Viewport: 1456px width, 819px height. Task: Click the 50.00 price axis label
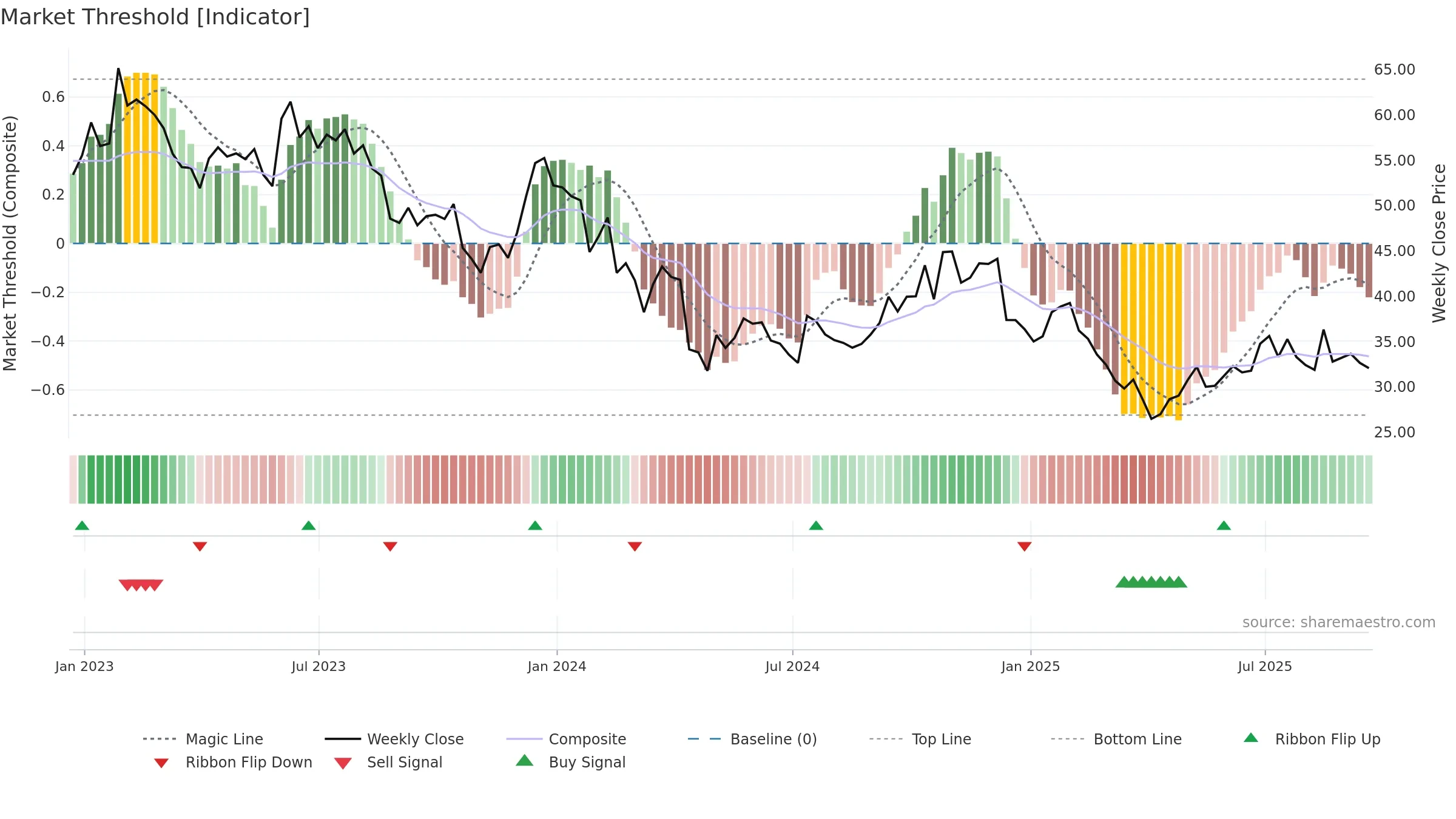(1394, 205)
